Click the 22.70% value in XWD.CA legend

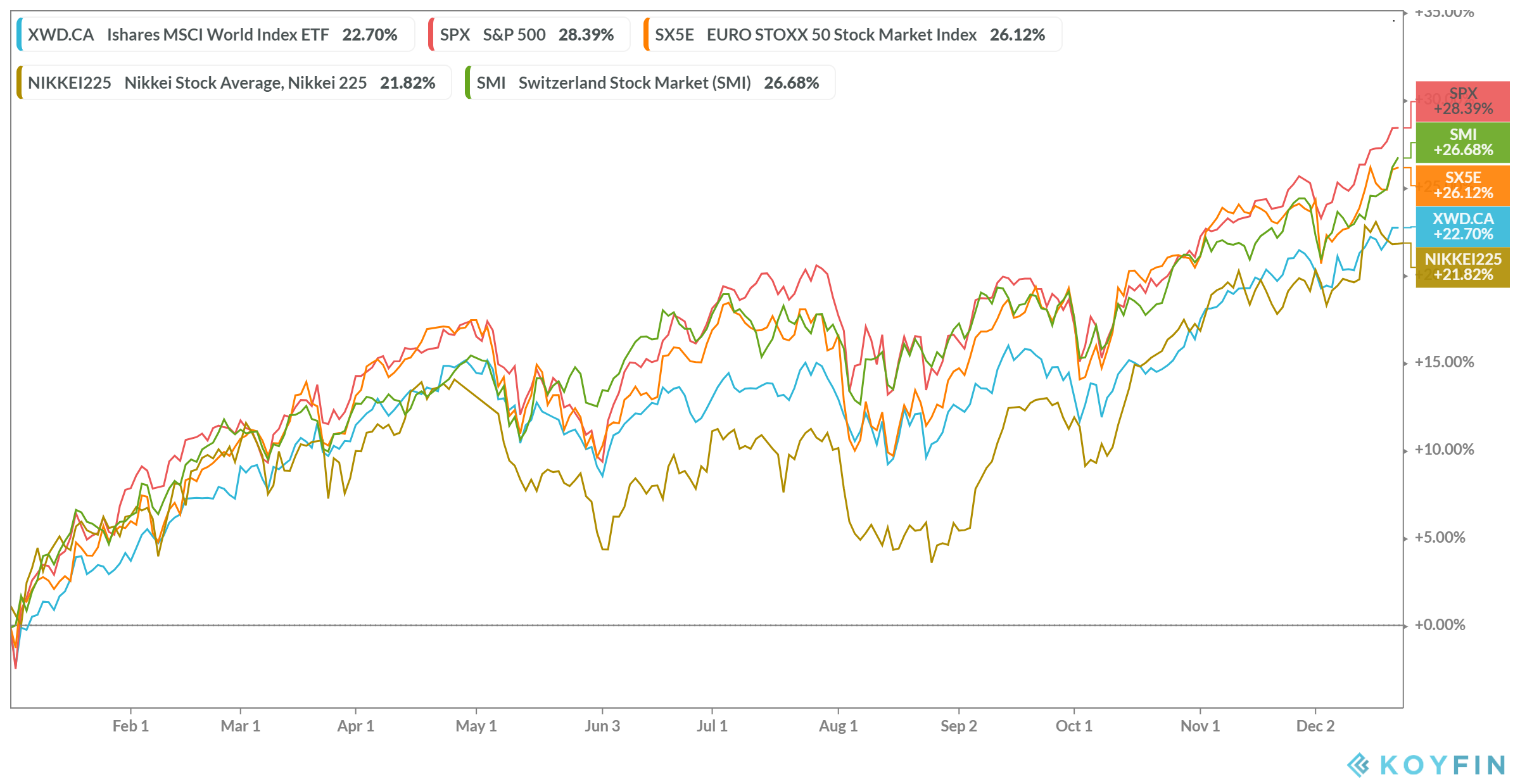pos(370,34)
